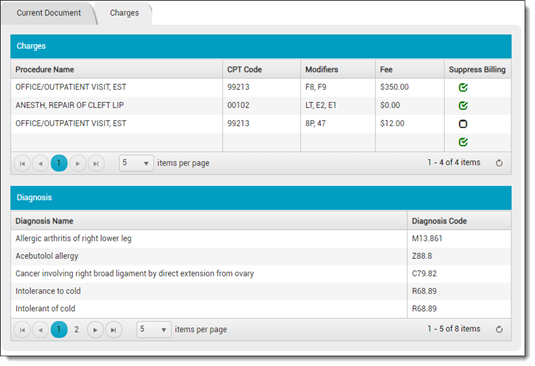Check Suppress Billing for $12.00 charge

[x=463, y=124]
